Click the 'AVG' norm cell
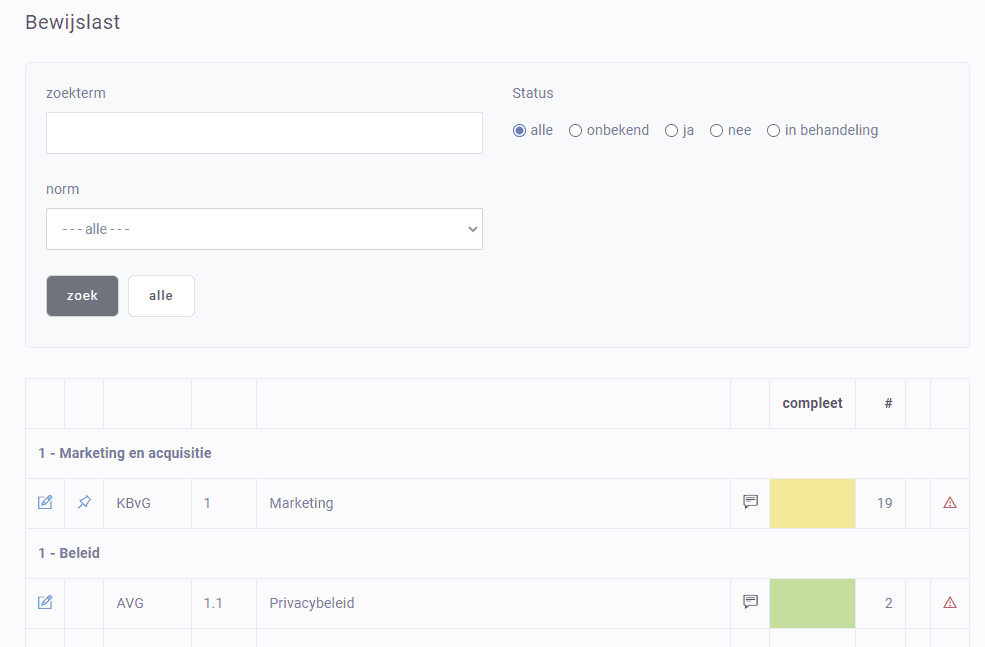985x647 pixels. point(130,603)
